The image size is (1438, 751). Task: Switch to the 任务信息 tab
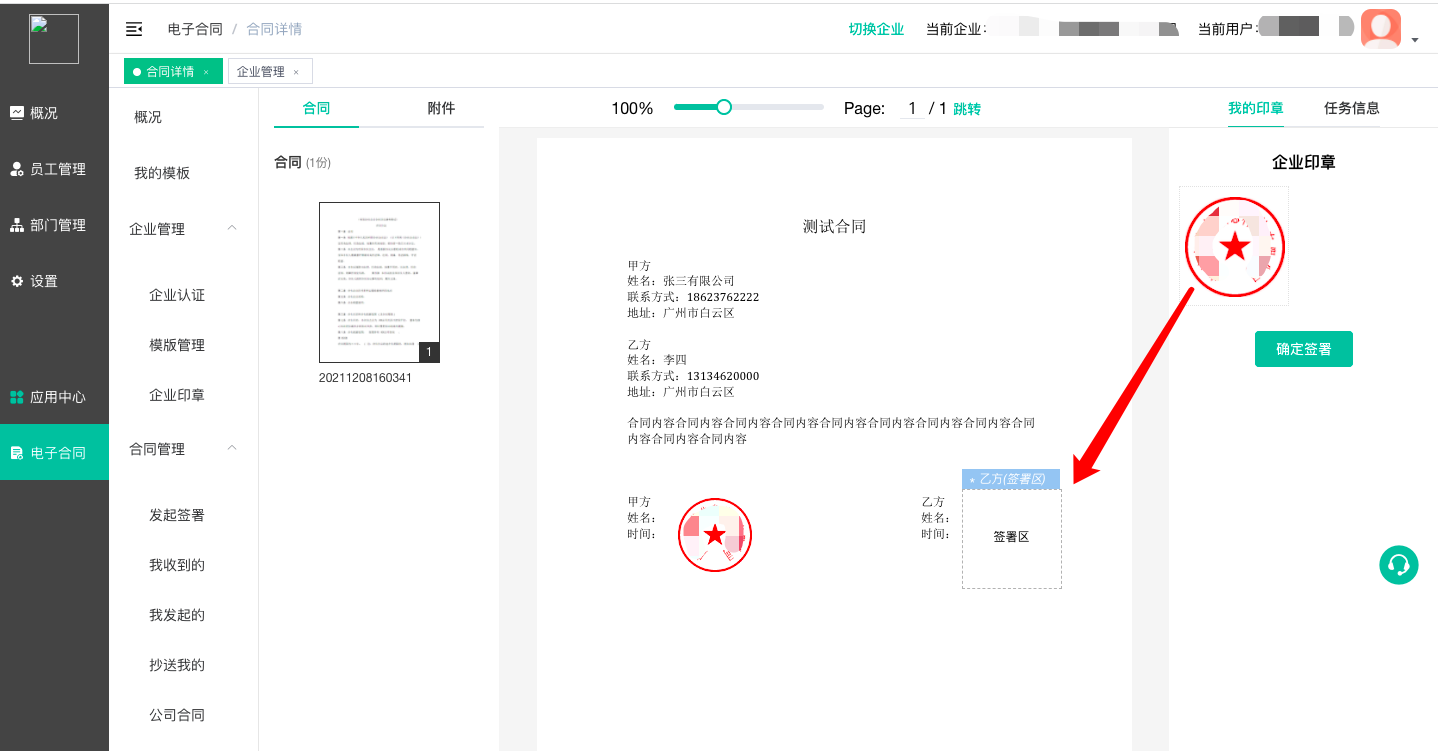[x=1351, y=108]
